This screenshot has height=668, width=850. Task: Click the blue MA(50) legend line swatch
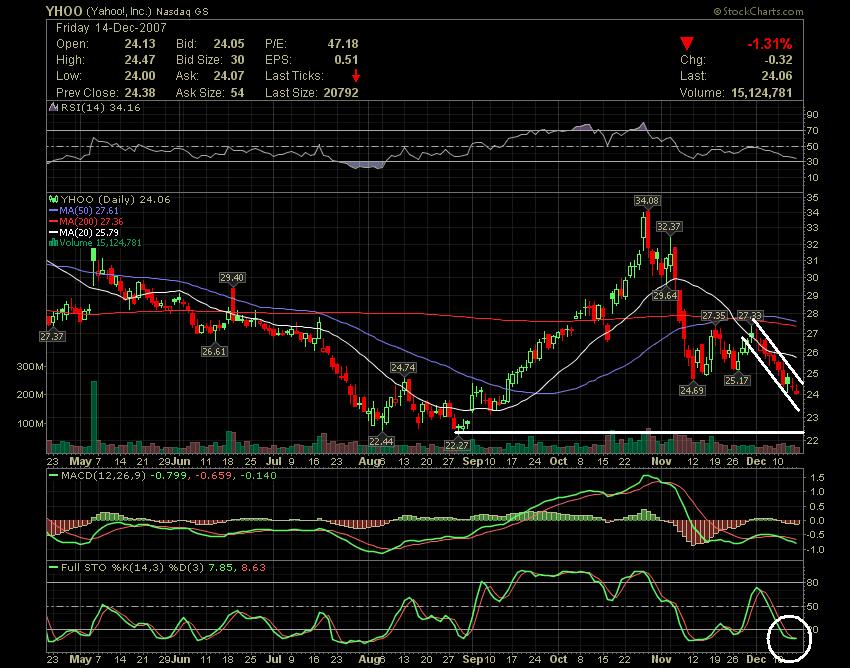pos(54,210)
